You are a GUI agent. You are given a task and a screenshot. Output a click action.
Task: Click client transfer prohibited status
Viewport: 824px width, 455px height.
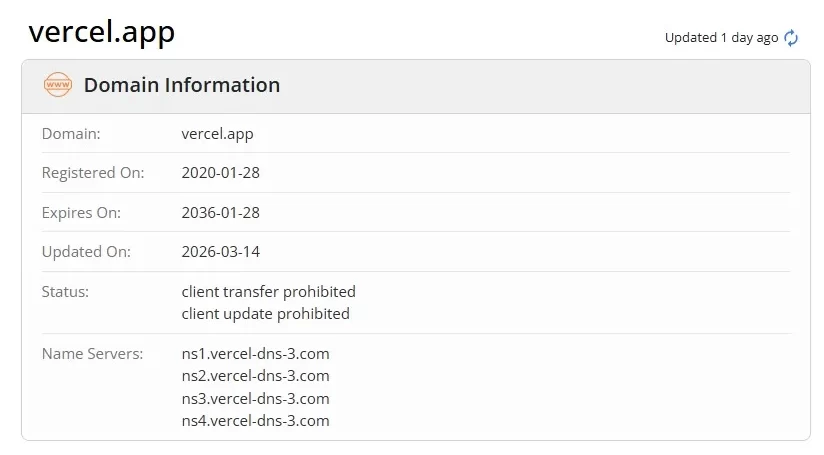coord(269,292)
